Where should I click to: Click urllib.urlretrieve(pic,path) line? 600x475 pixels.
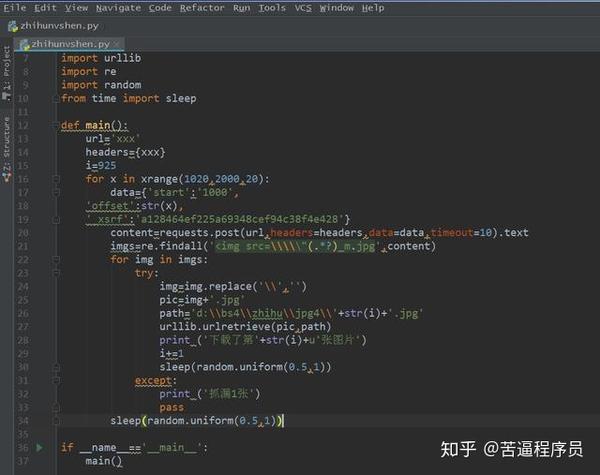click(245, 327)
